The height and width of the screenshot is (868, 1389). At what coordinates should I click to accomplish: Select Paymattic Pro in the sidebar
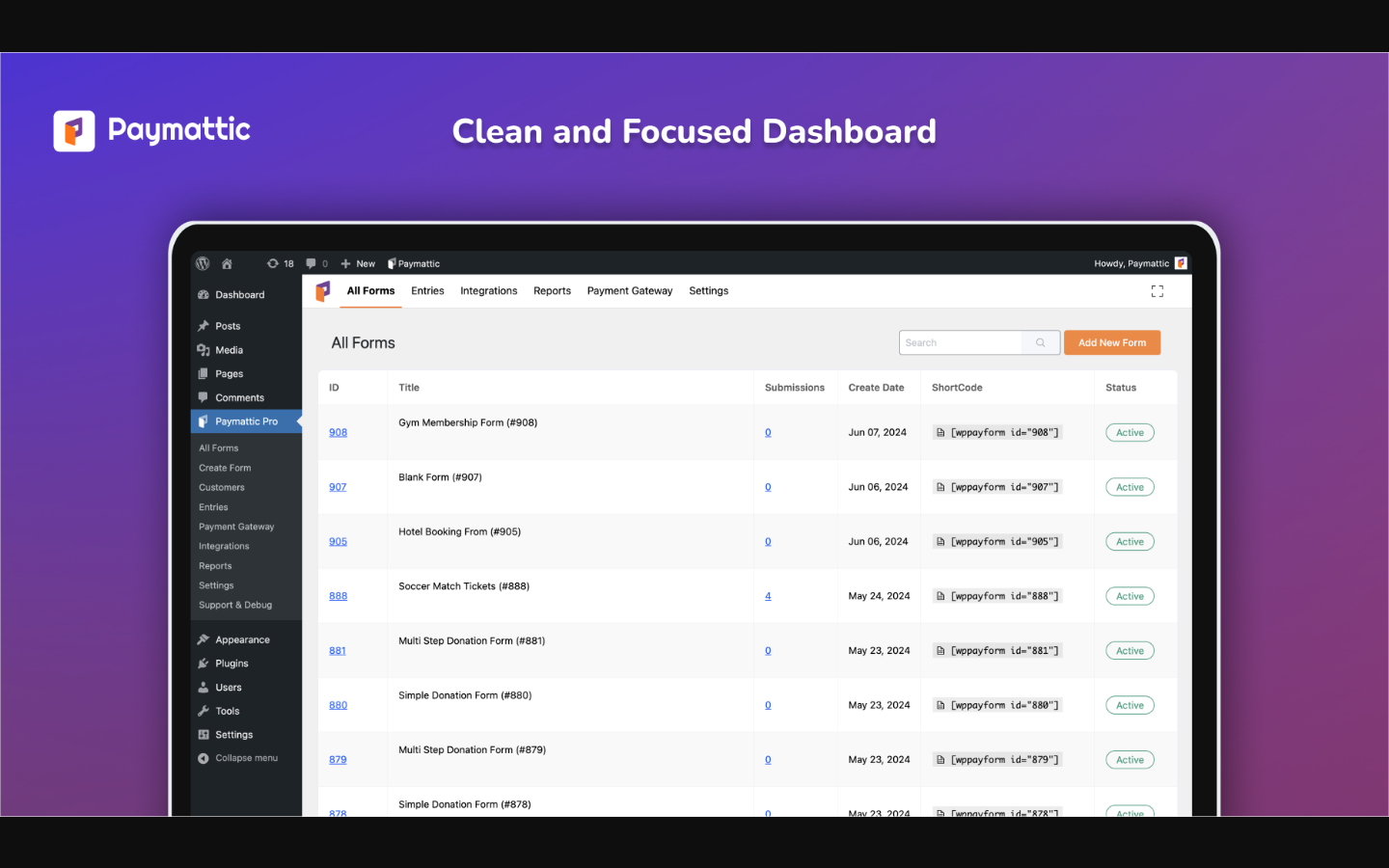click(x=246, y=421)
